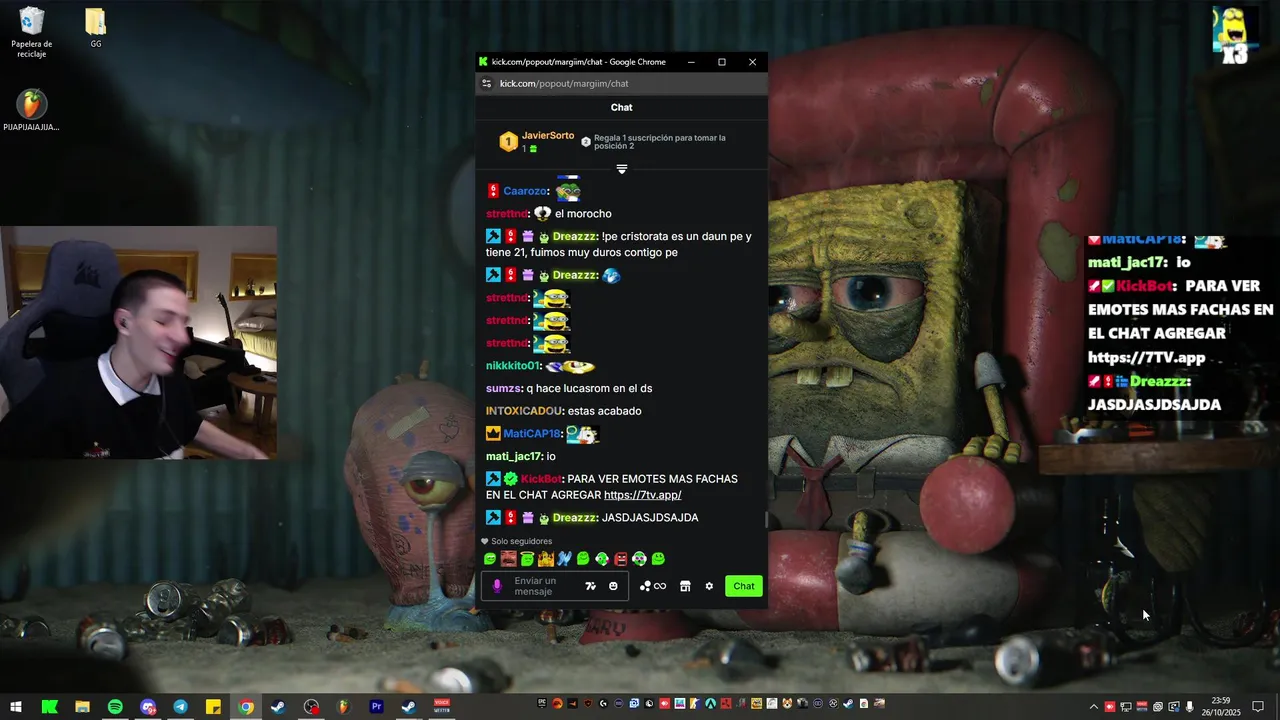Screen dimensions: 1280x720
Task: Insert the burning gold crown quick emote
Action: [546, 559]
